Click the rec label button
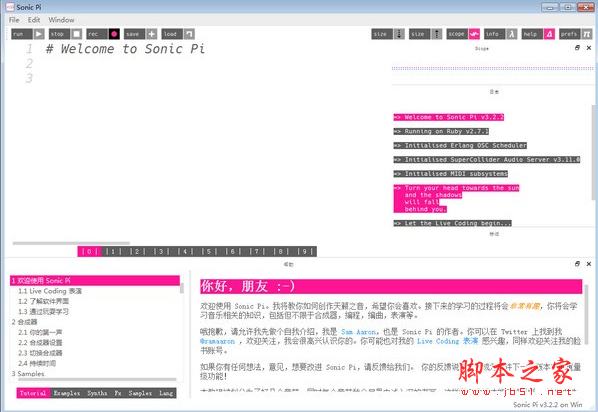Viewport: 598px width, 412px height. pyautogui.click(x=97, y=34)
